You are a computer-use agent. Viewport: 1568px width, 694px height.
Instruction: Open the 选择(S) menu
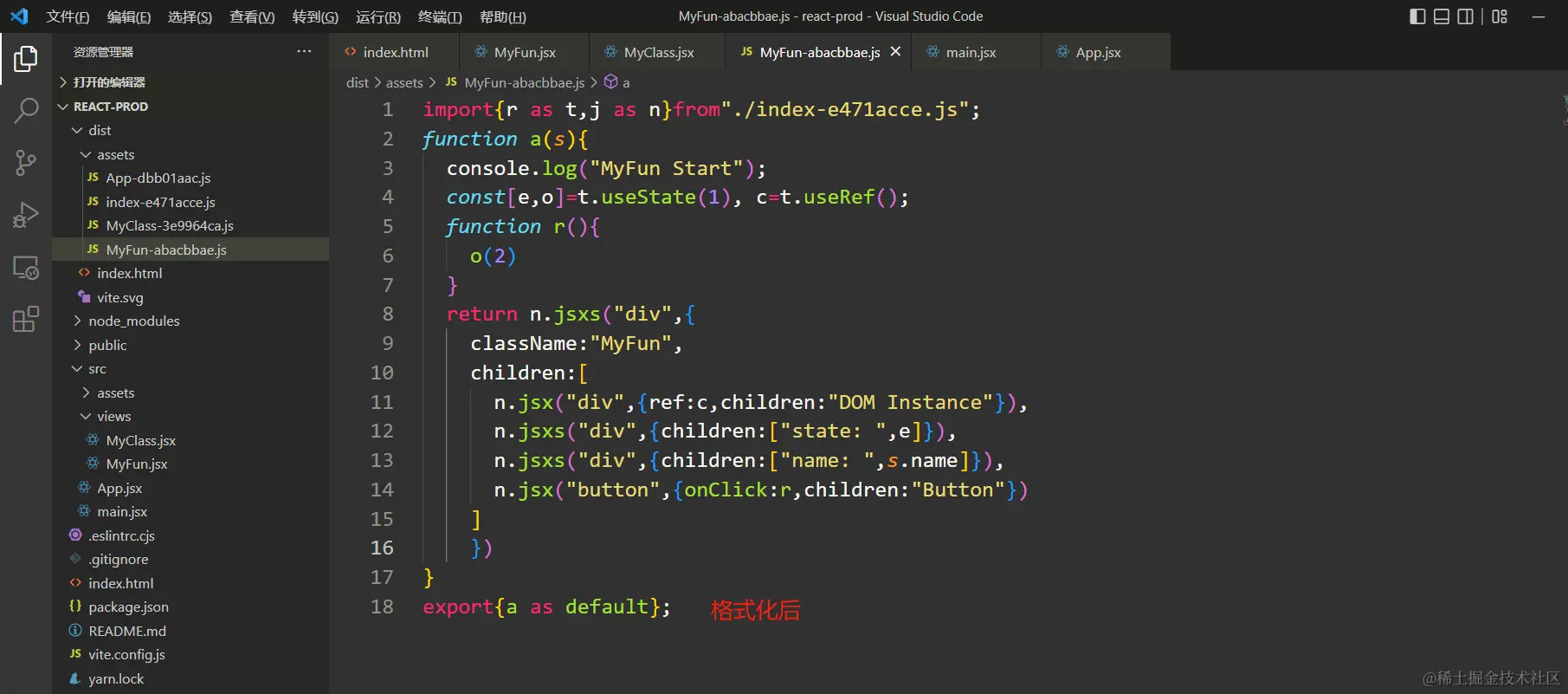tap(190, 16)
